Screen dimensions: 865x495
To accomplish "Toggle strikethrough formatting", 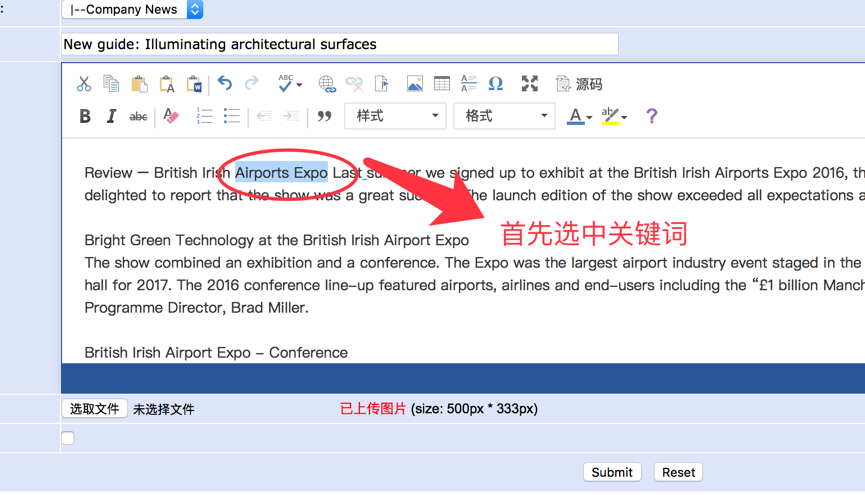I will pyautogui.click(x=138, y=116).
